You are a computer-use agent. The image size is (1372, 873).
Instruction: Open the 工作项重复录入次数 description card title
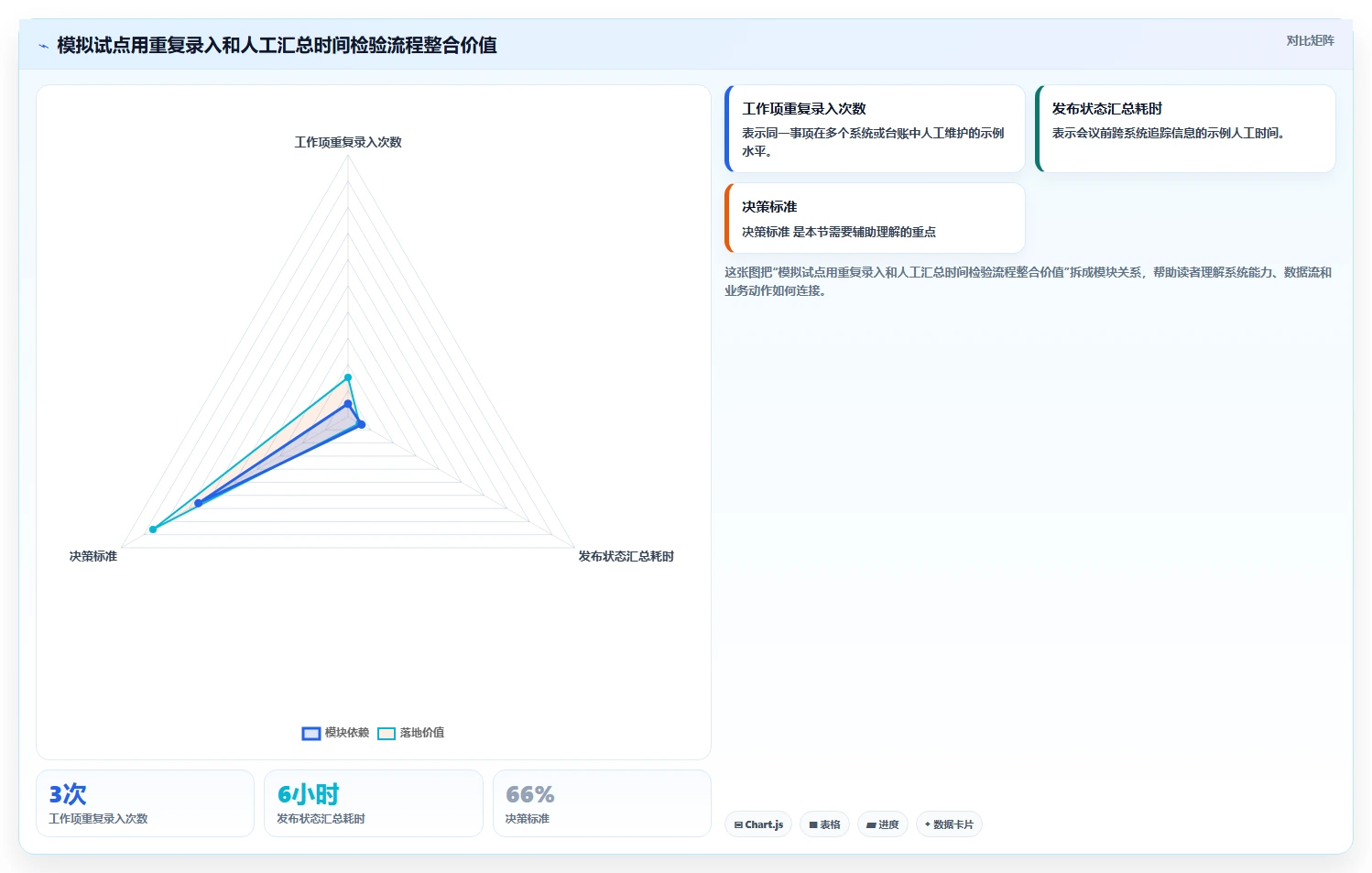coord(804,108)
